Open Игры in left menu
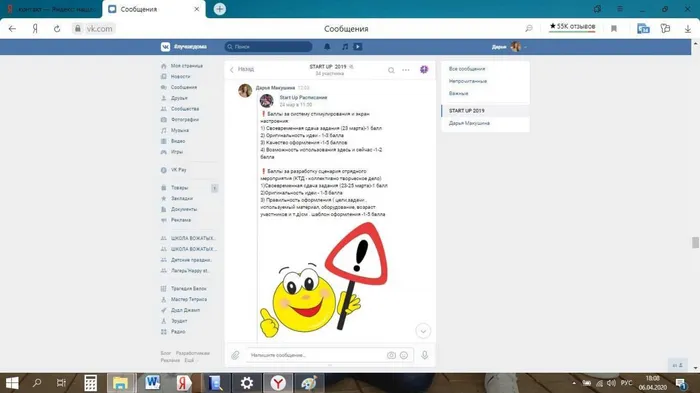Image resolution: width=700 pixels, height=393 pixels. pos(177,151)
